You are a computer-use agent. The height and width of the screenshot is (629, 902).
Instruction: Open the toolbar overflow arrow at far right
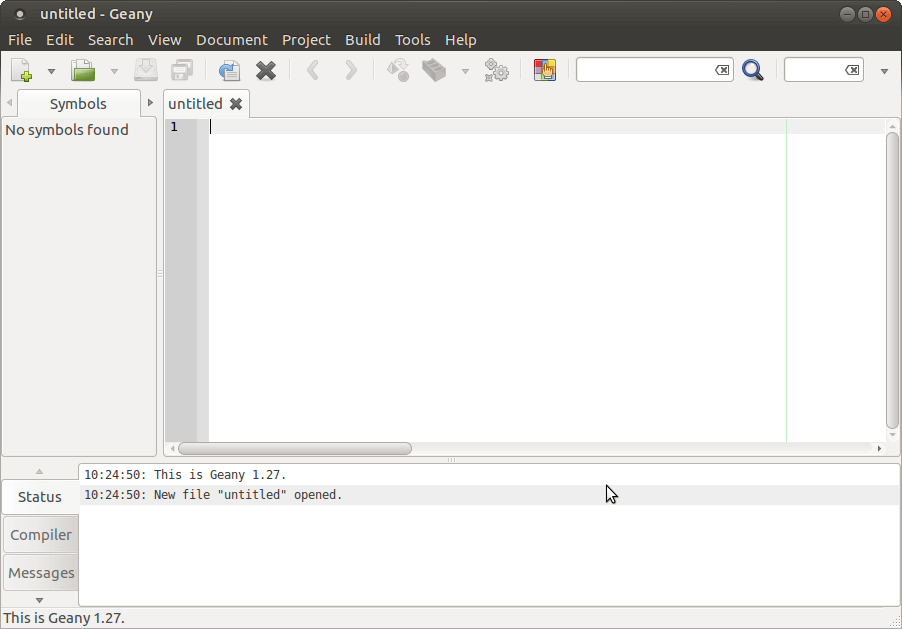(884, 72)
